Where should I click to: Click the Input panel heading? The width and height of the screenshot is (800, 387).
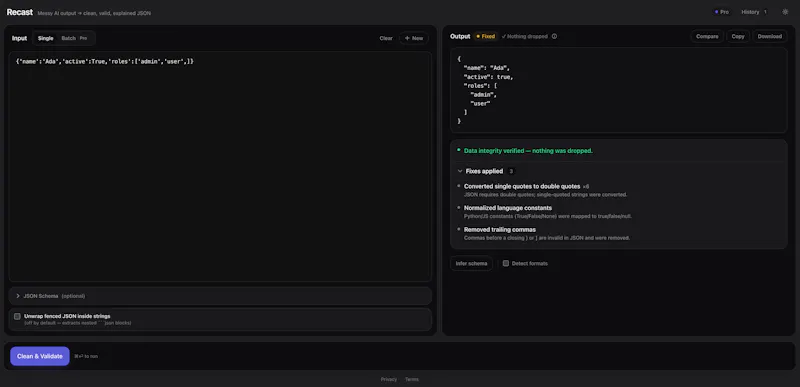(x=19, y=38)
